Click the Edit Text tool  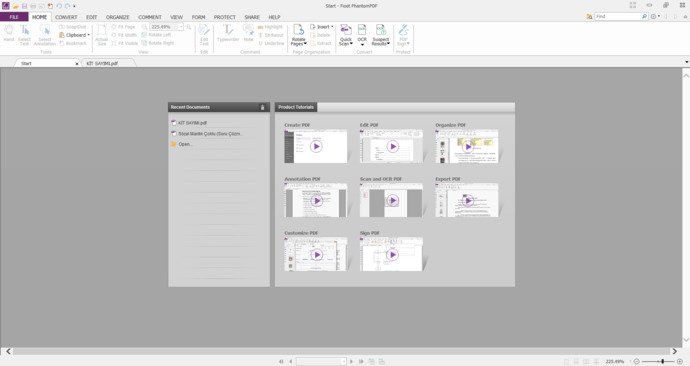[204, 35]
